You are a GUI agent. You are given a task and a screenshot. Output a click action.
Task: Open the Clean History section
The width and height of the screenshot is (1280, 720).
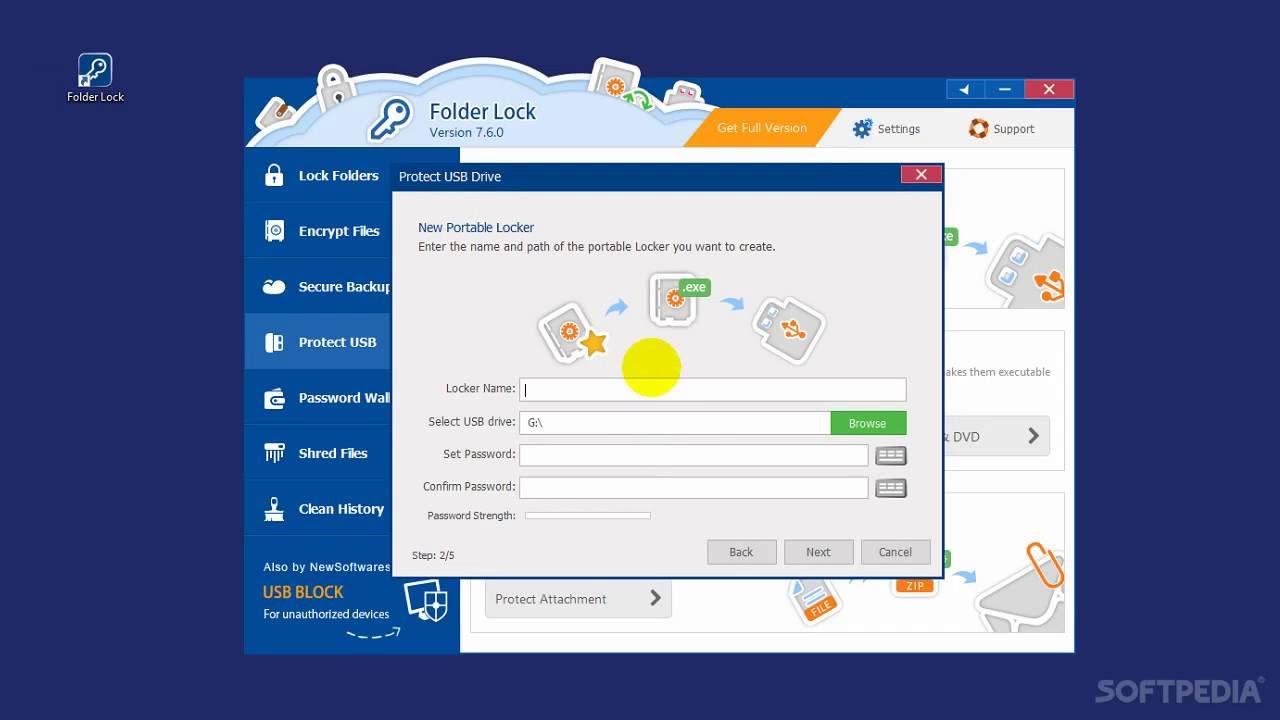[x=320, y=509]
